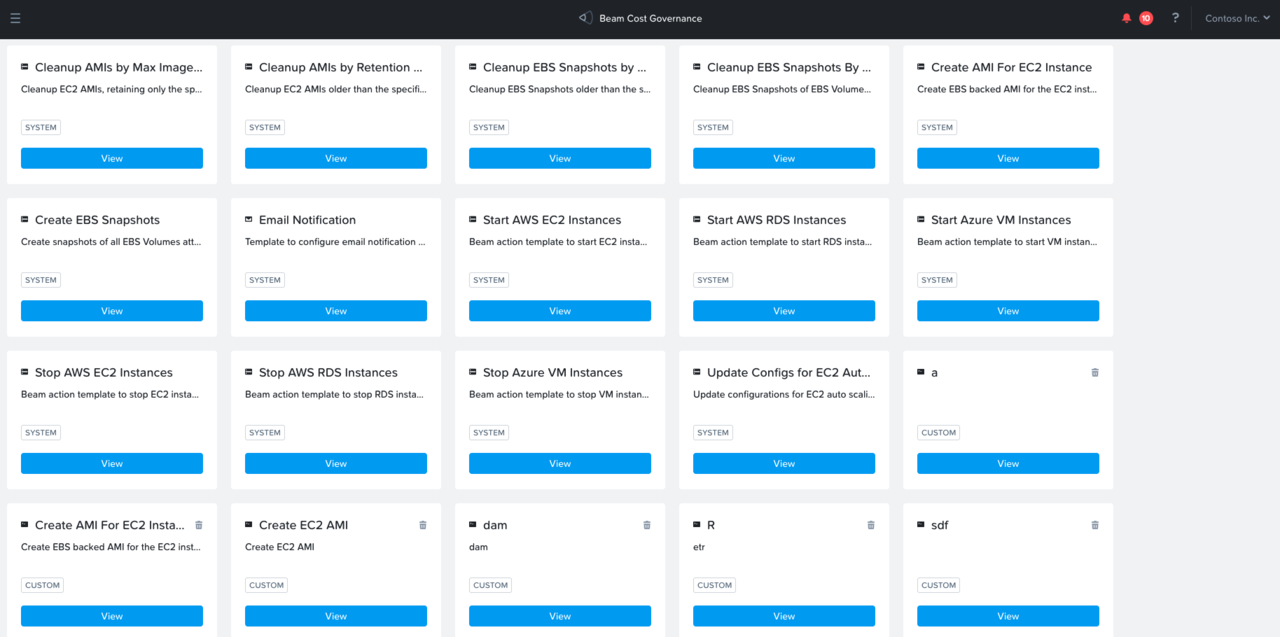Image resolution: width=1280 pixels, height=637 pixels.
Task: Click the icon beside Start AWS RDS Instances
Action: 697,219
